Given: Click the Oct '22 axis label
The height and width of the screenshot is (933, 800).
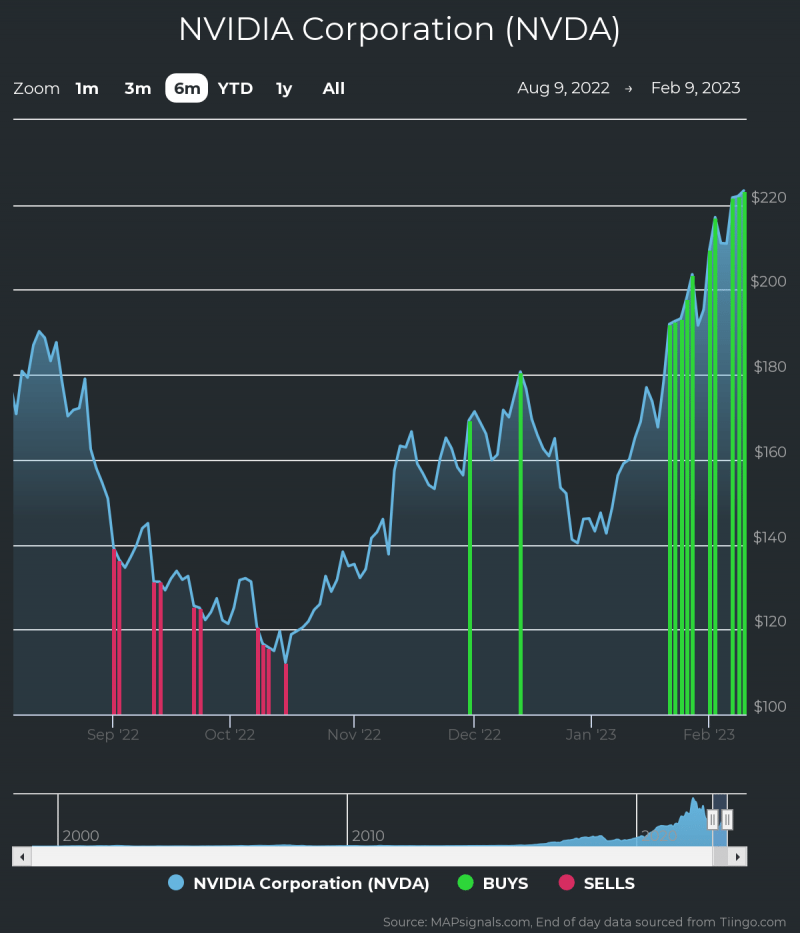Looking at the screenshot, I should 230,735.
